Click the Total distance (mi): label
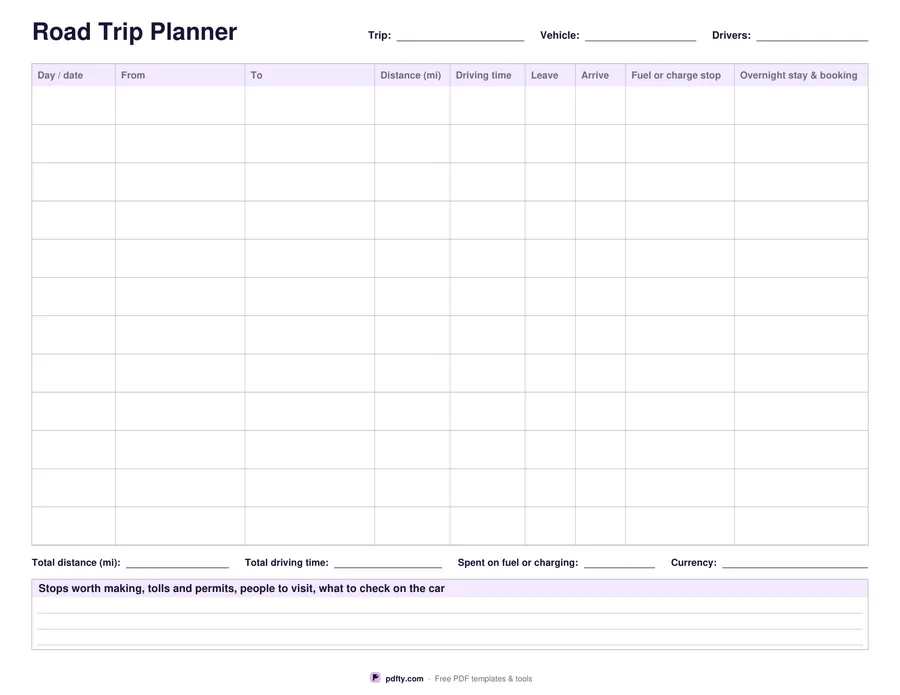The image size is (900, 695). [x=76, y=562]
